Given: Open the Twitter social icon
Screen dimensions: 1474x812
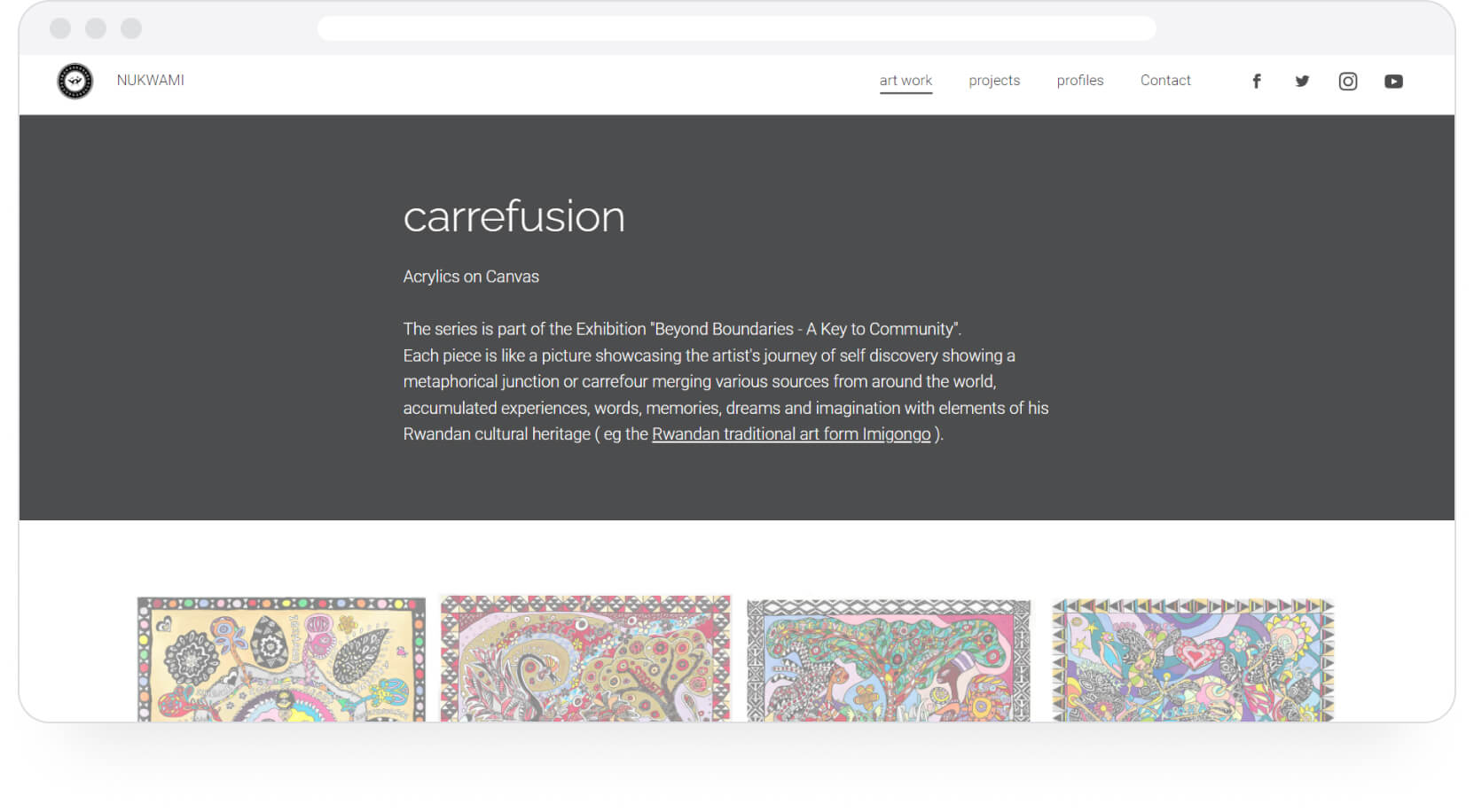Looking at the screenshot, I should point(1302,82).
